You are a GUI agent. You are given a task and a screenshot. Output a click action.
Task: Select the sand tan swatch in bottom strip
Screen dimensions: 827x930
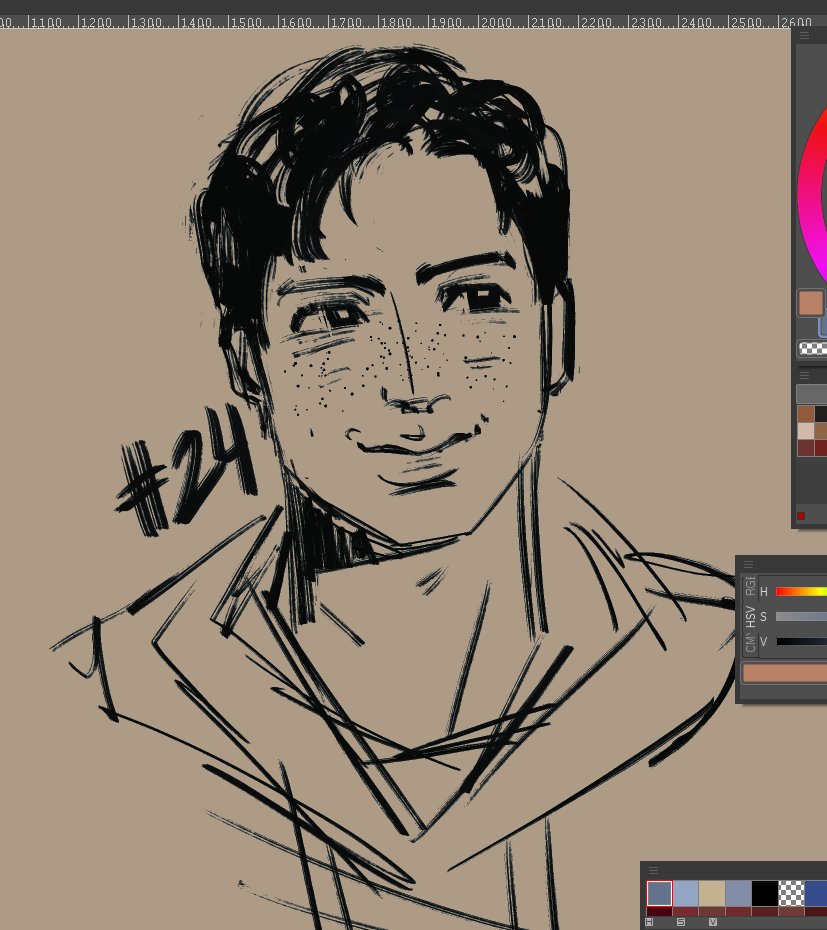coord(711,893)
